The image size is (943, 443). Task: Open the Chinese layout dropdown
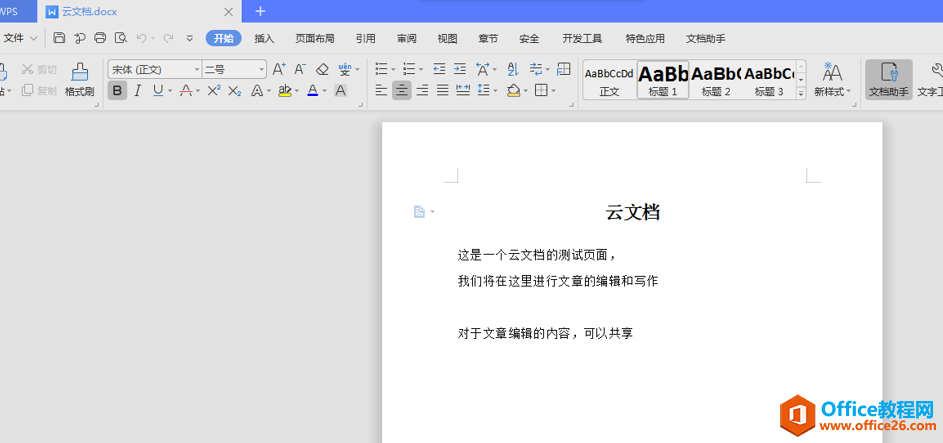coord(495,70)
